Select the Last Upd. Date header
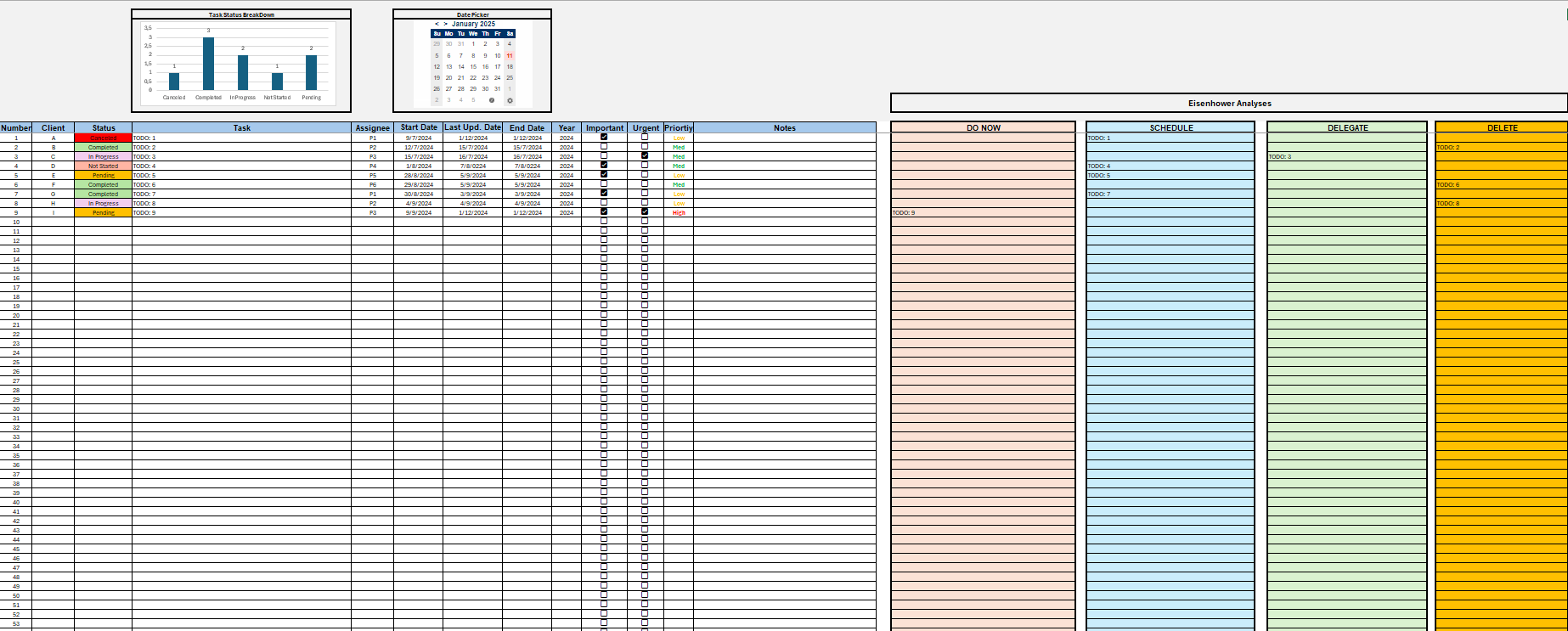Viewport: 1568px width, 631px height. [472, 128]
